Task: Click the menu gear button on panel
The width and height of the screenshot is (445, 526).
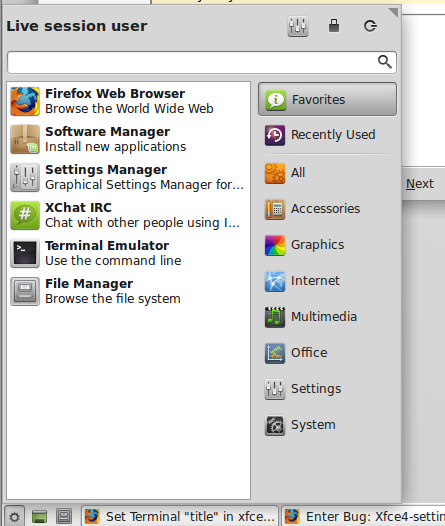Action: pyautogui.click(x=14, y=517)
